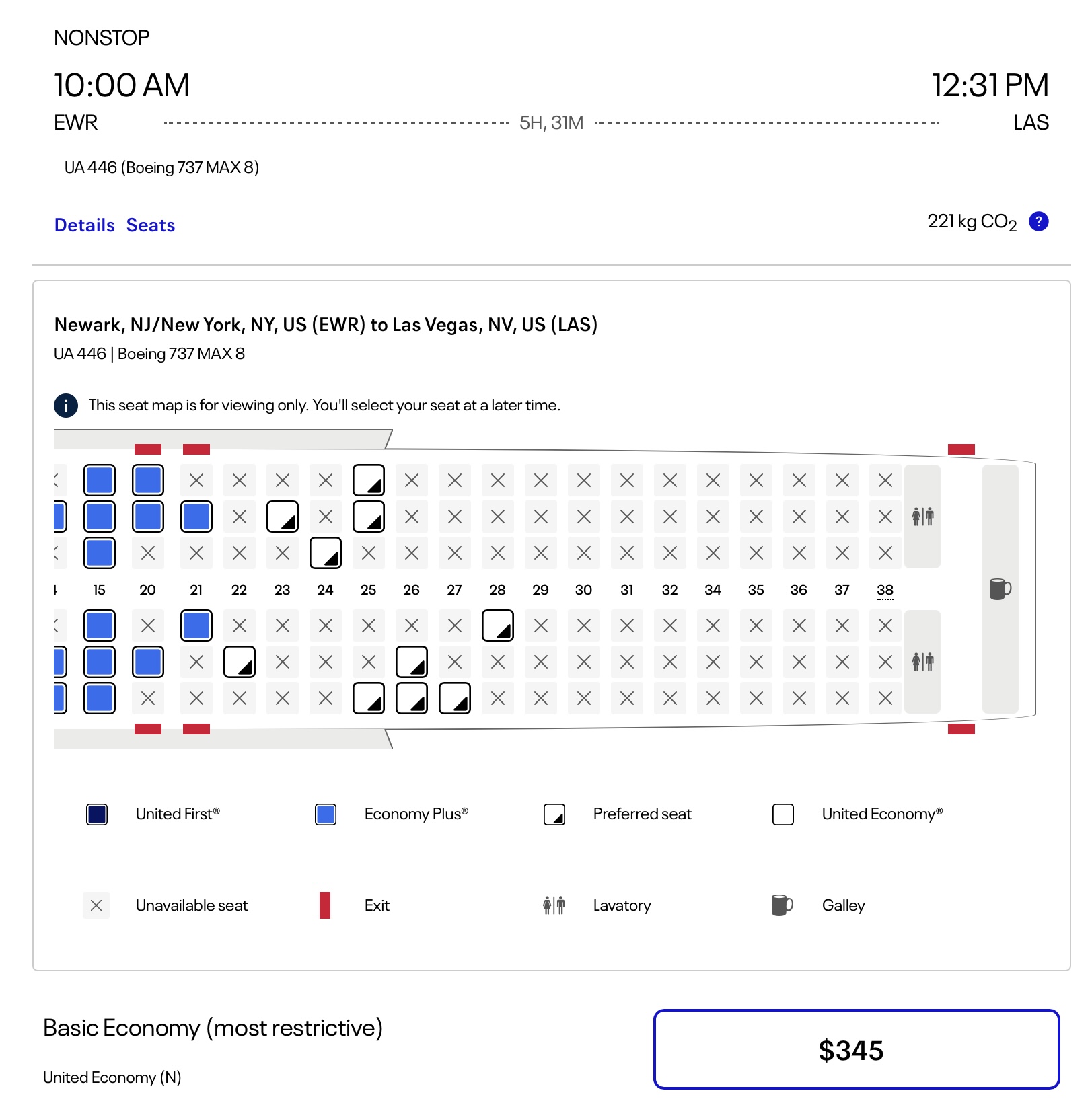
Task: Select the preferred seat in row 28
Action: (x=498, y=625)
